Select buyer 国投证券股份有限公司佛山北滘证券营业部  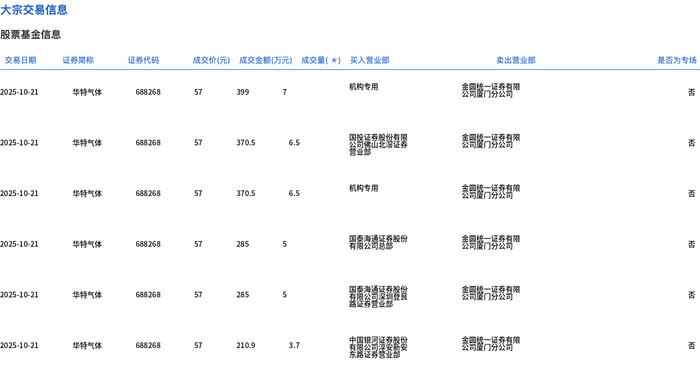(378, 145)
